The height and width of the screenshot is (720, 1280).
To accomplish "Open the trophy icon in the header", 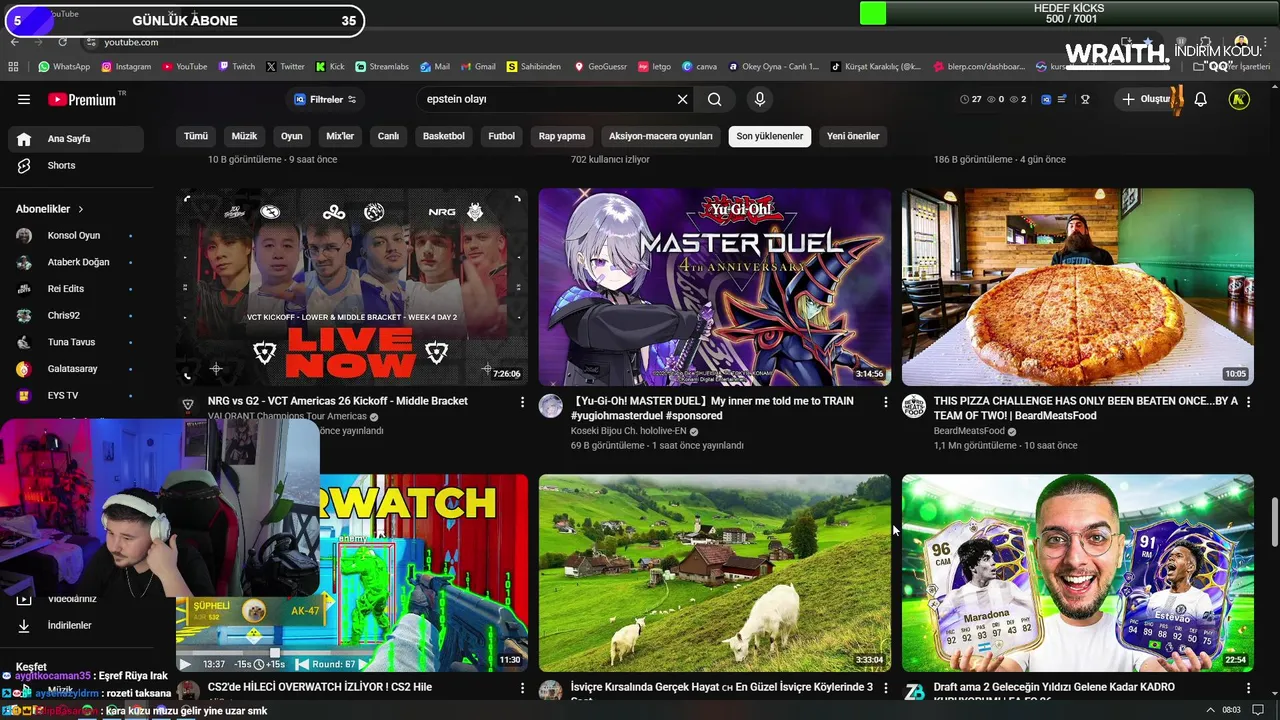I will 1085,99.
